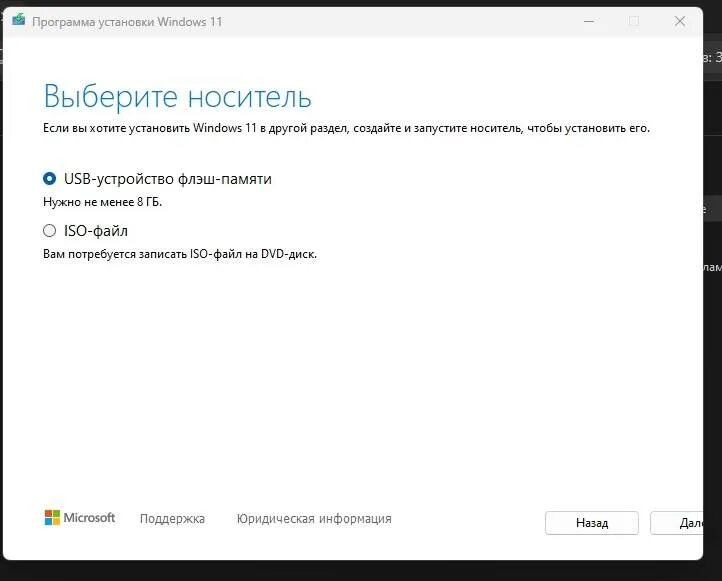Click the text about writing ISO to DVD-диск

[x=180, y=254]
